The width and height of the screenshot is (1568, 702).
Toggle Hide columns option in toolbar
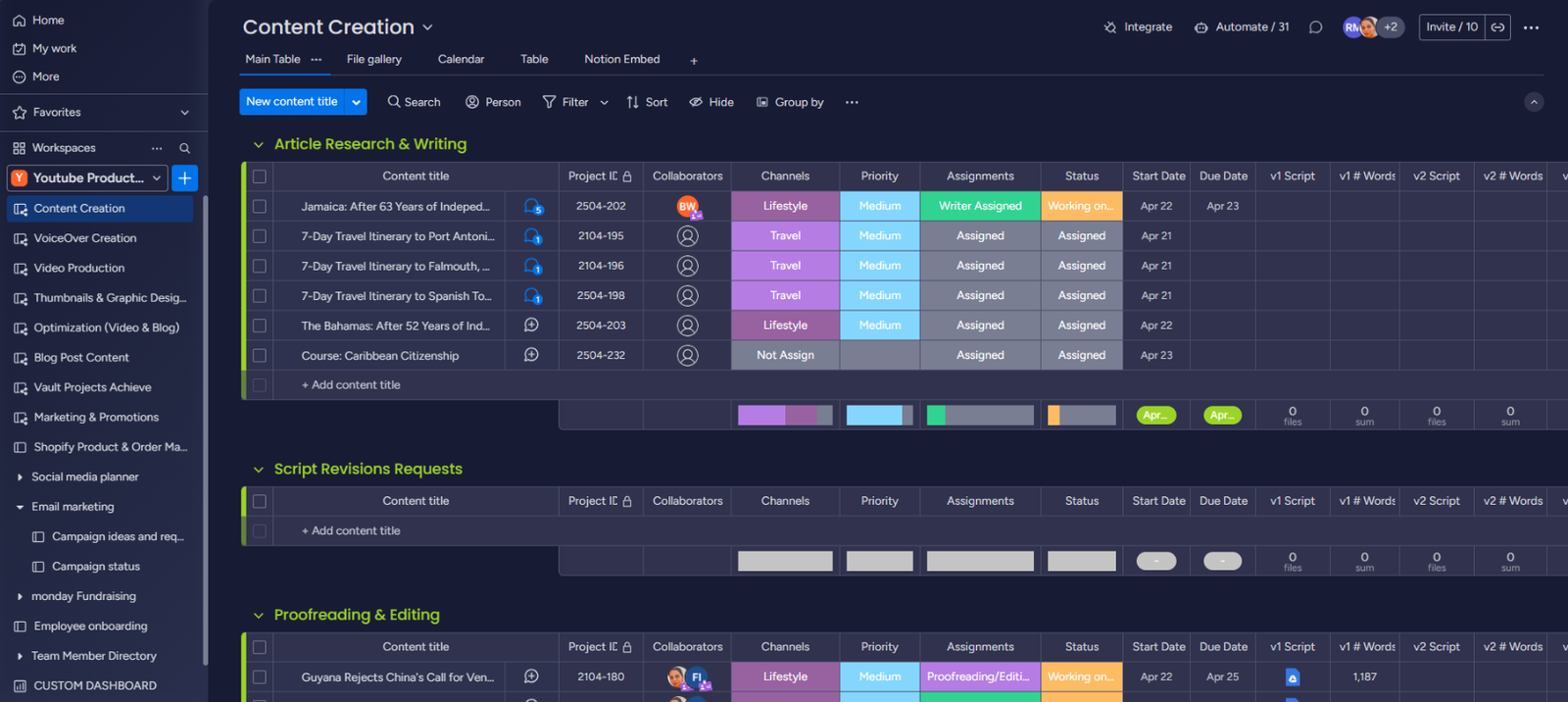pos(711,102)
